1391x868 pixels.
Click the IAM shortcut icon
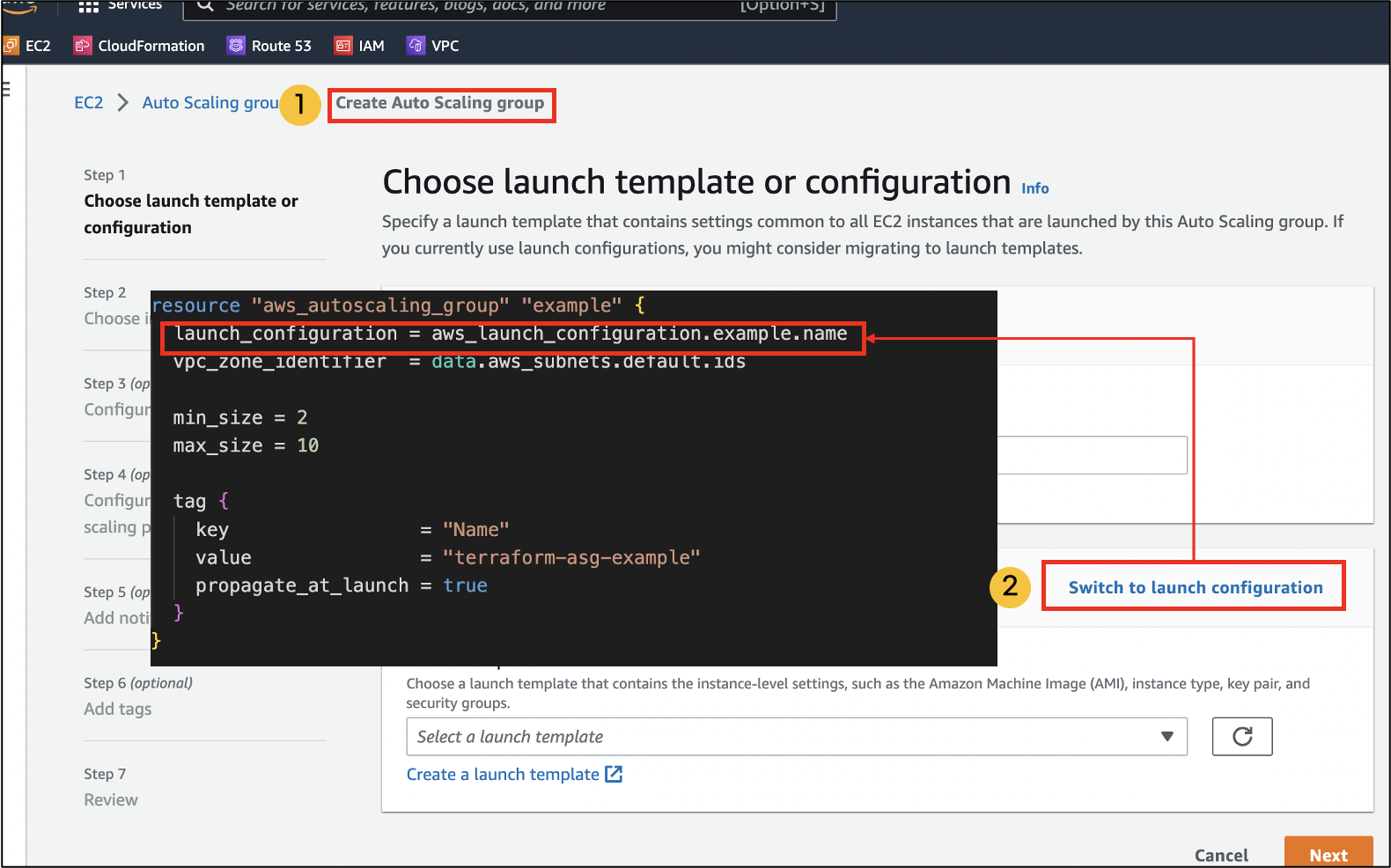click(343, 46)
